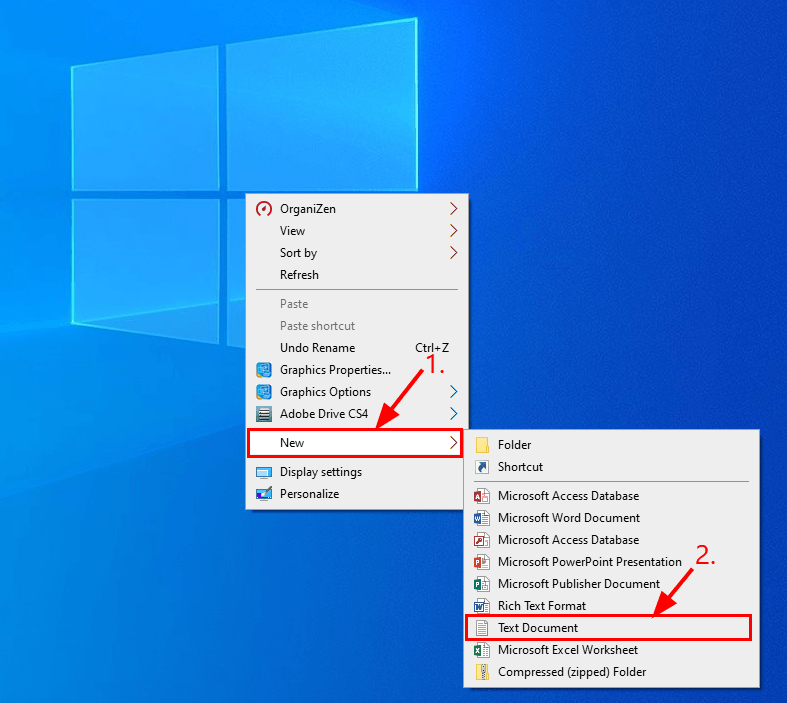Expand the Graphics Options submenu arrow
787x703 pixels.
click(453, 392)
